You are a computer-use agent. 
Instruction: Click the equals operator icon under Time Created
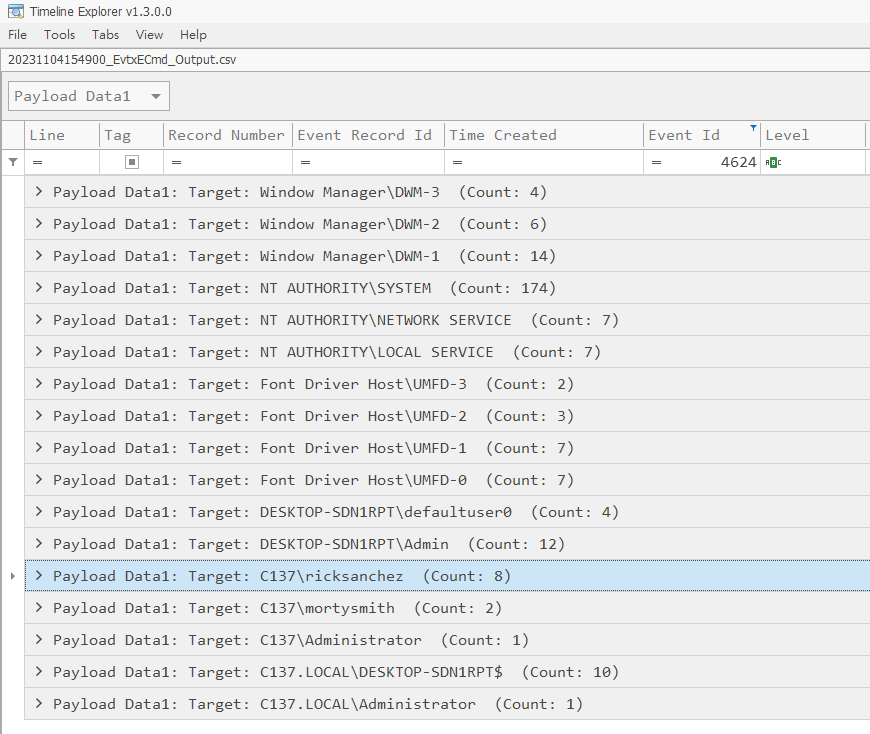[457, 163]
